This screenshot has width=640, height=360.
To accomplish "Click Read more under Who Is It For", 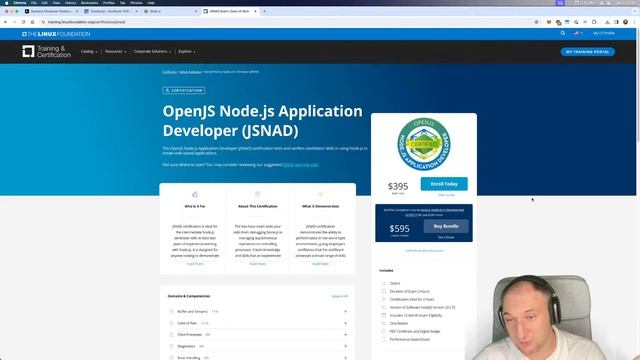I will tap(195, 264).
